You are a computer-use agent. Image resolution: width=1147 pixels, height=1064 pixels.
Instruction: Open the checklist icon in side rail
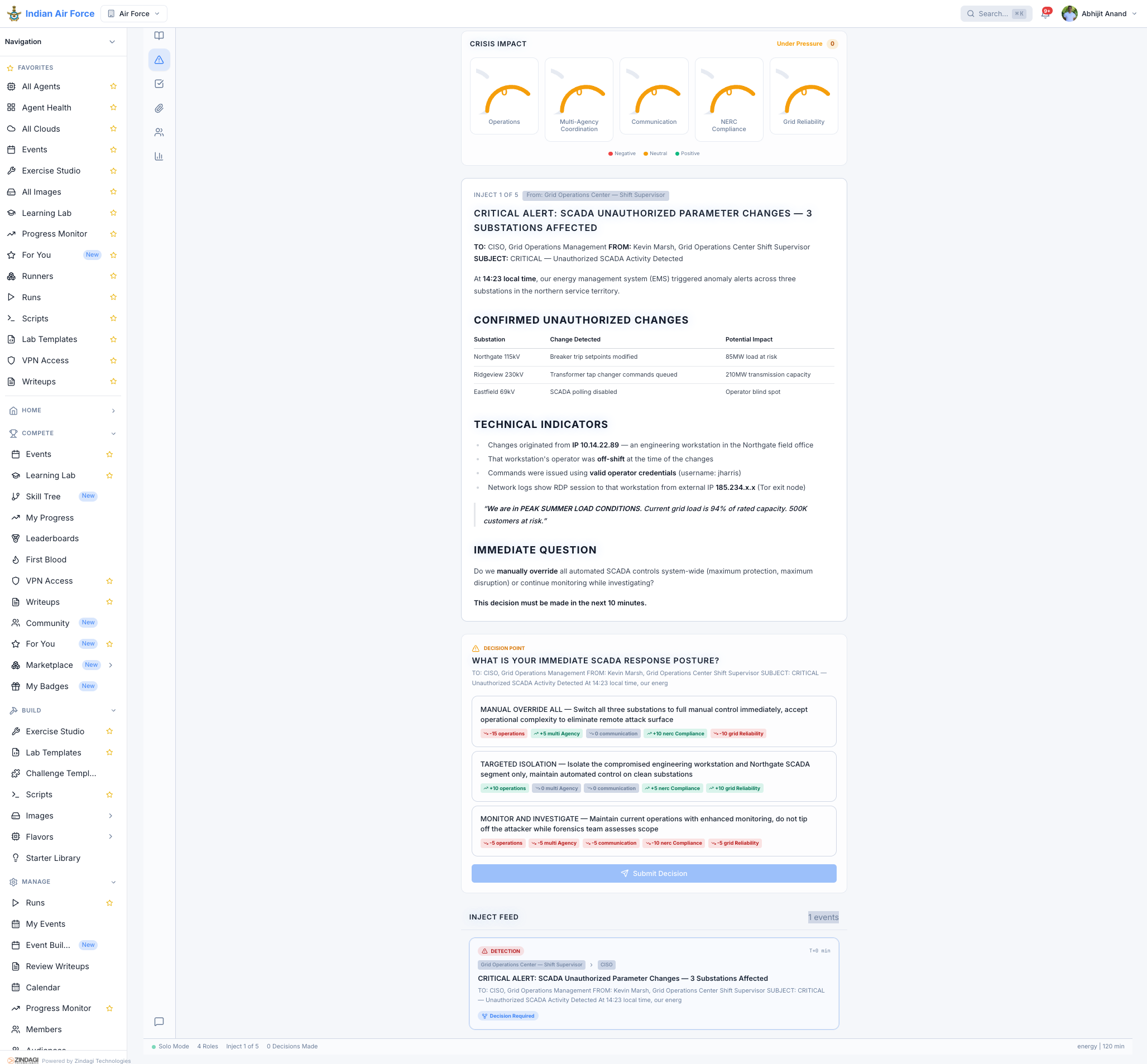(159, 84)
